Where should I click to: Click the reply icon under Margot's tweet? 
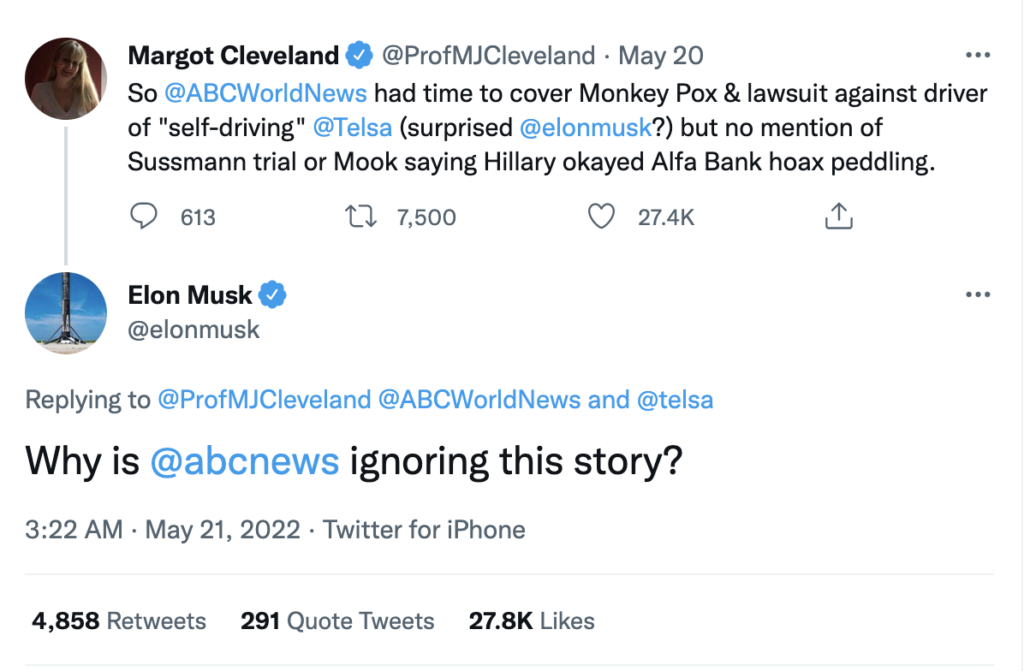pyautogui.click(x=146, y=216)
